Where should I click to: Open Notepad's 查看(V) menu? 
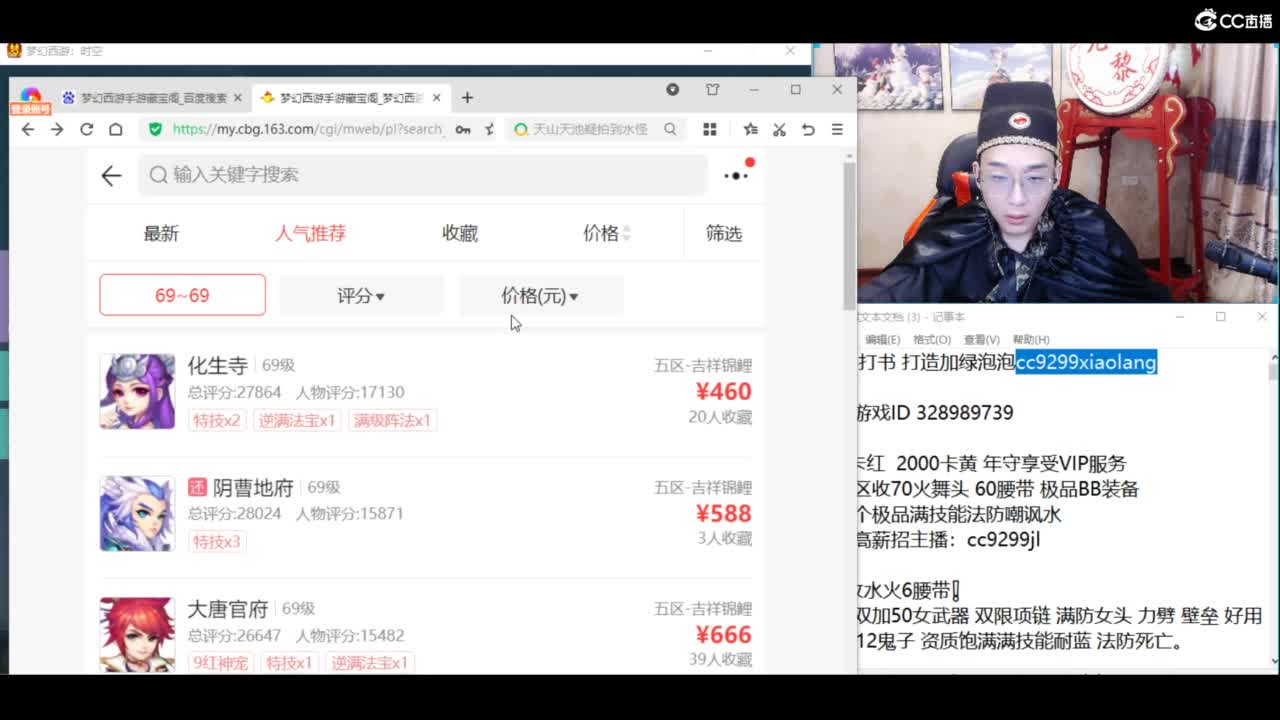pos(981,340)
